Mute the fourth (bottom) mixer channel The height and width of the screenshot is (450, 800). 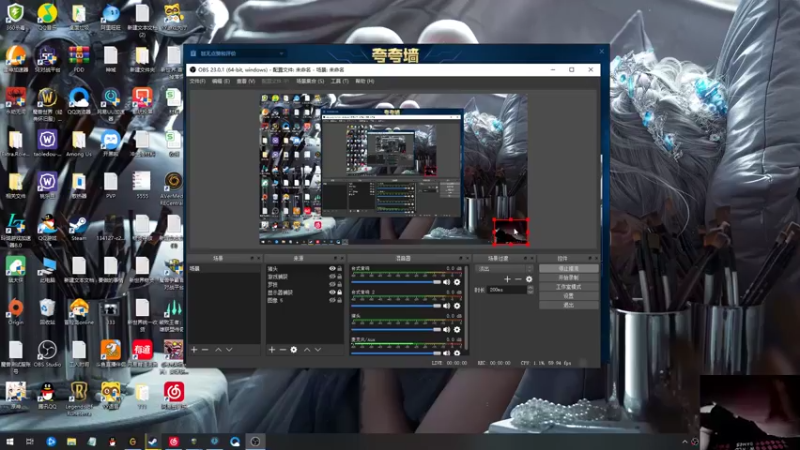447,353
